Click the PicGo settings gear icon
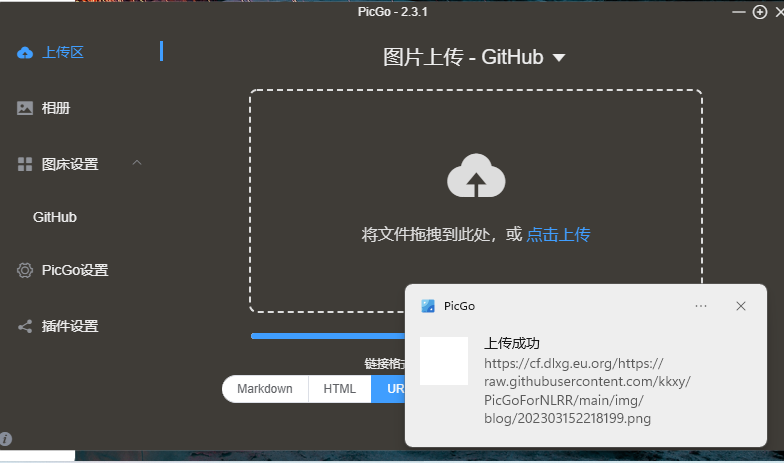The image size is (784, 463). click(24, 270)
